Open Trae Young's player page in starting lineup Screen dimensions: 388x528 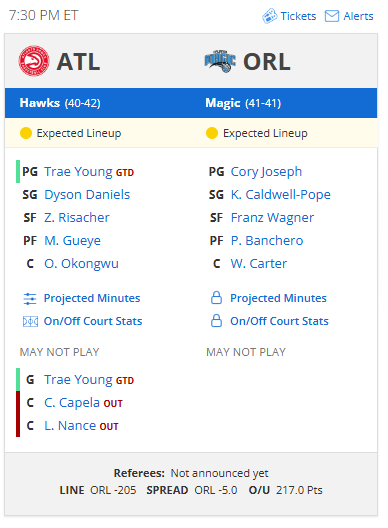point(78,172)
